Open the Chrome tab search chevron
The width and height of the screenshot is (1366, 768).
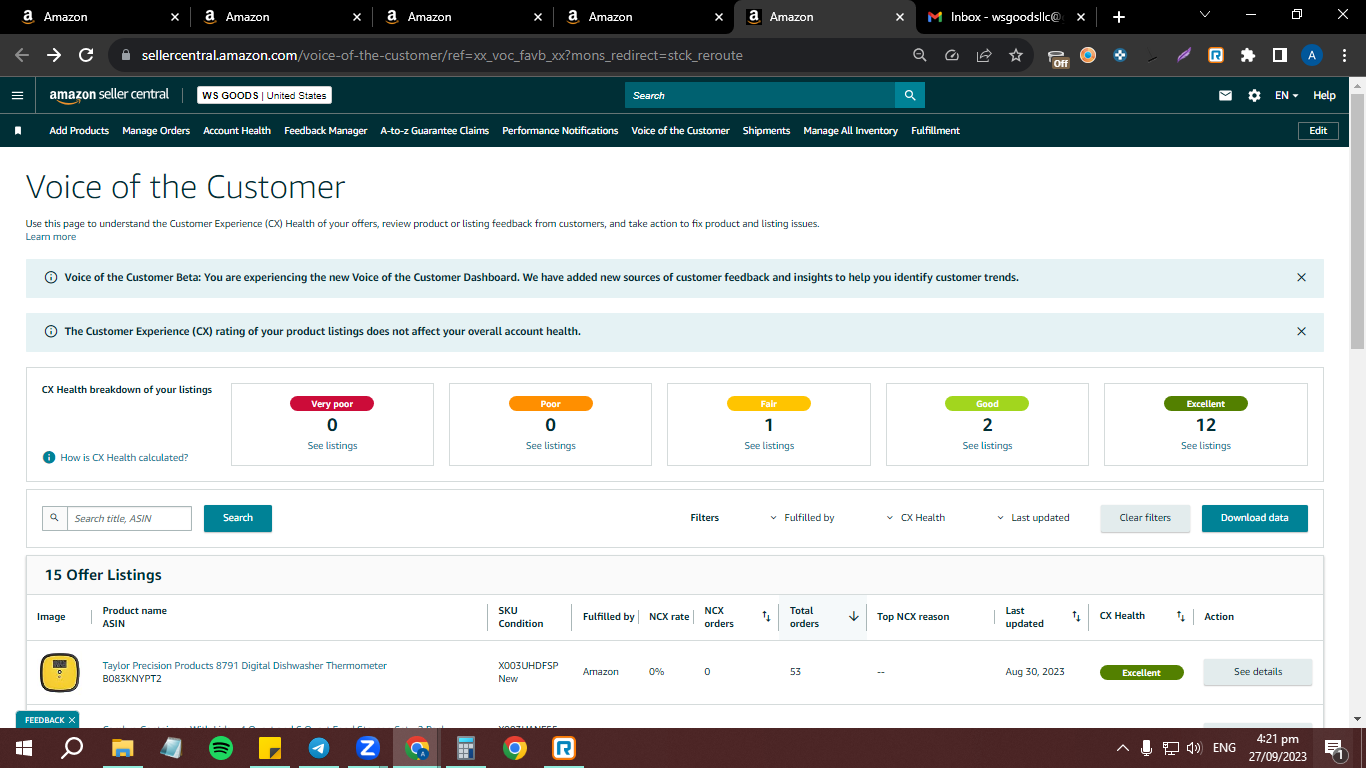coord(1205,15)
